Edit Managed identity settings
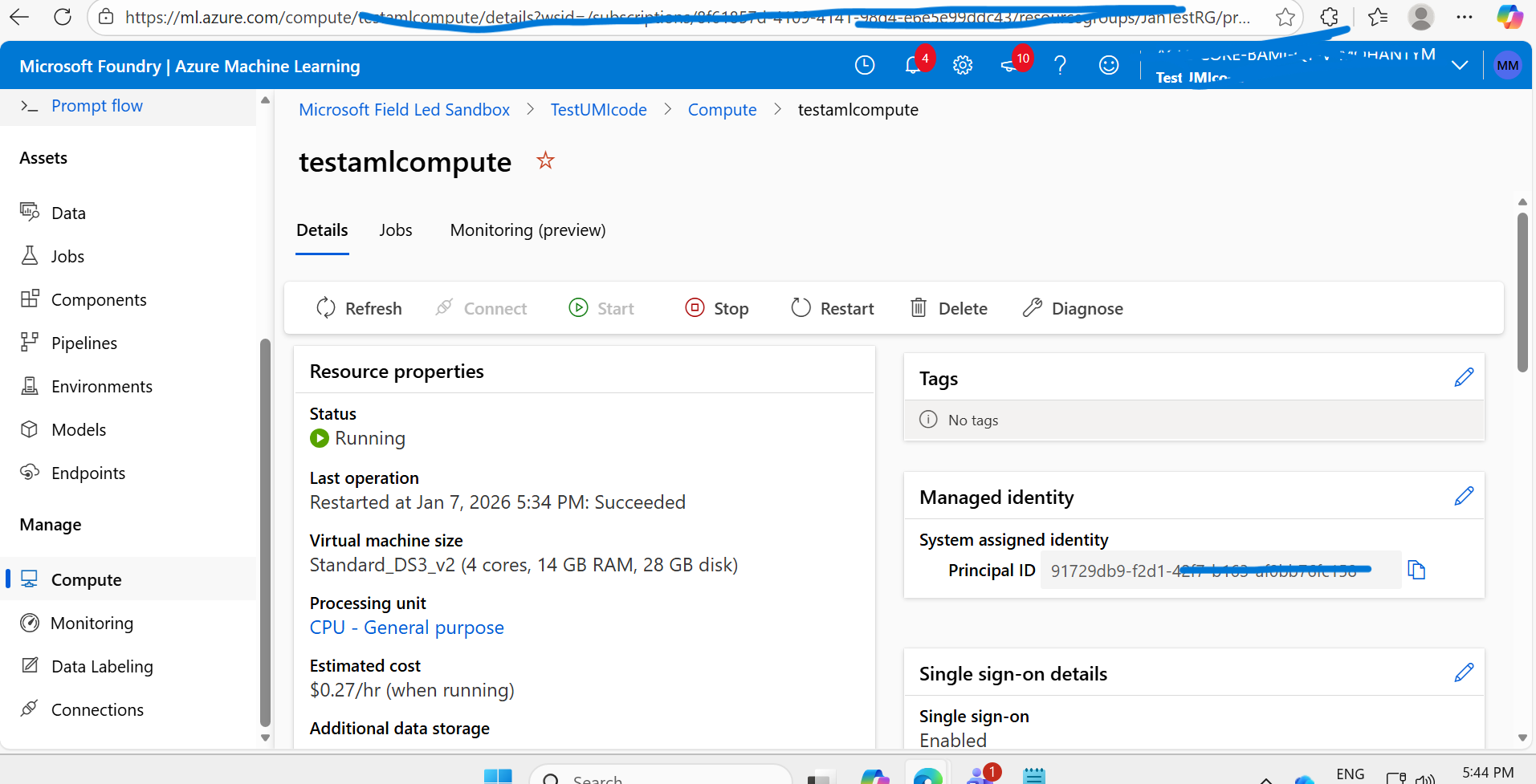The height and width of the screenshot is (784, 1536). [1464, 496]
